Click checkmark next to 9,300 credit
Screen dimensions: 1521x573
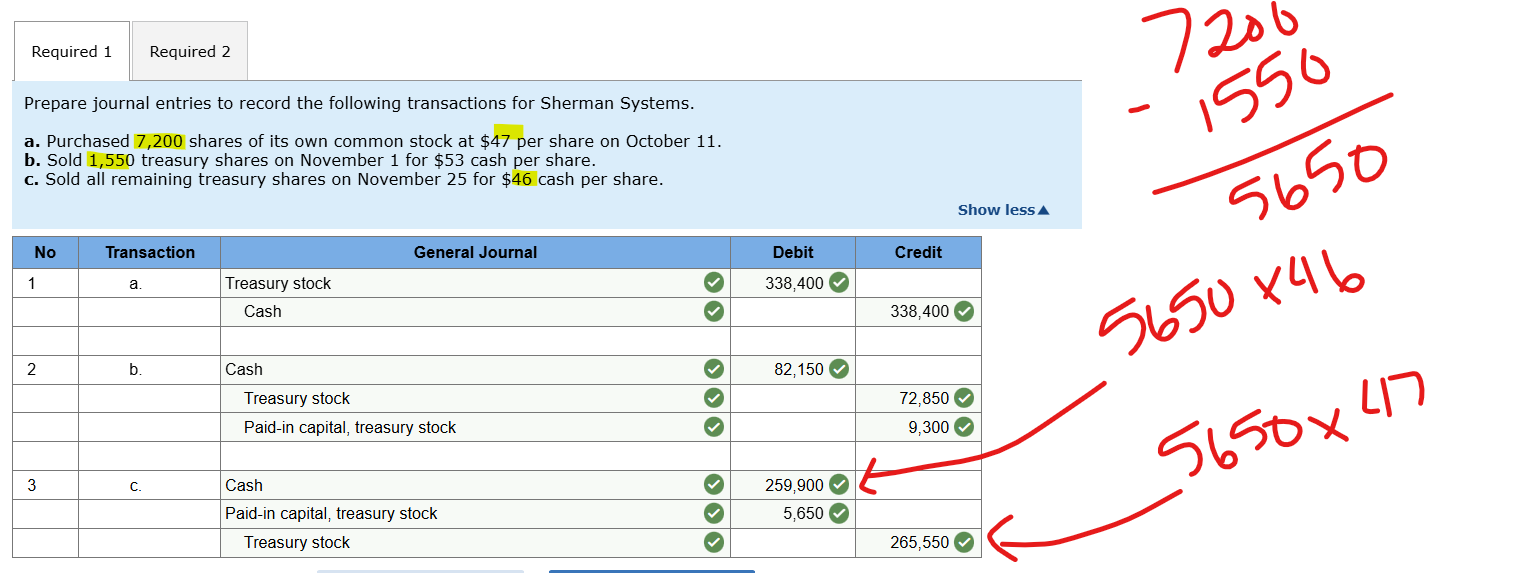pyautogui.click(x=963, y=427)
